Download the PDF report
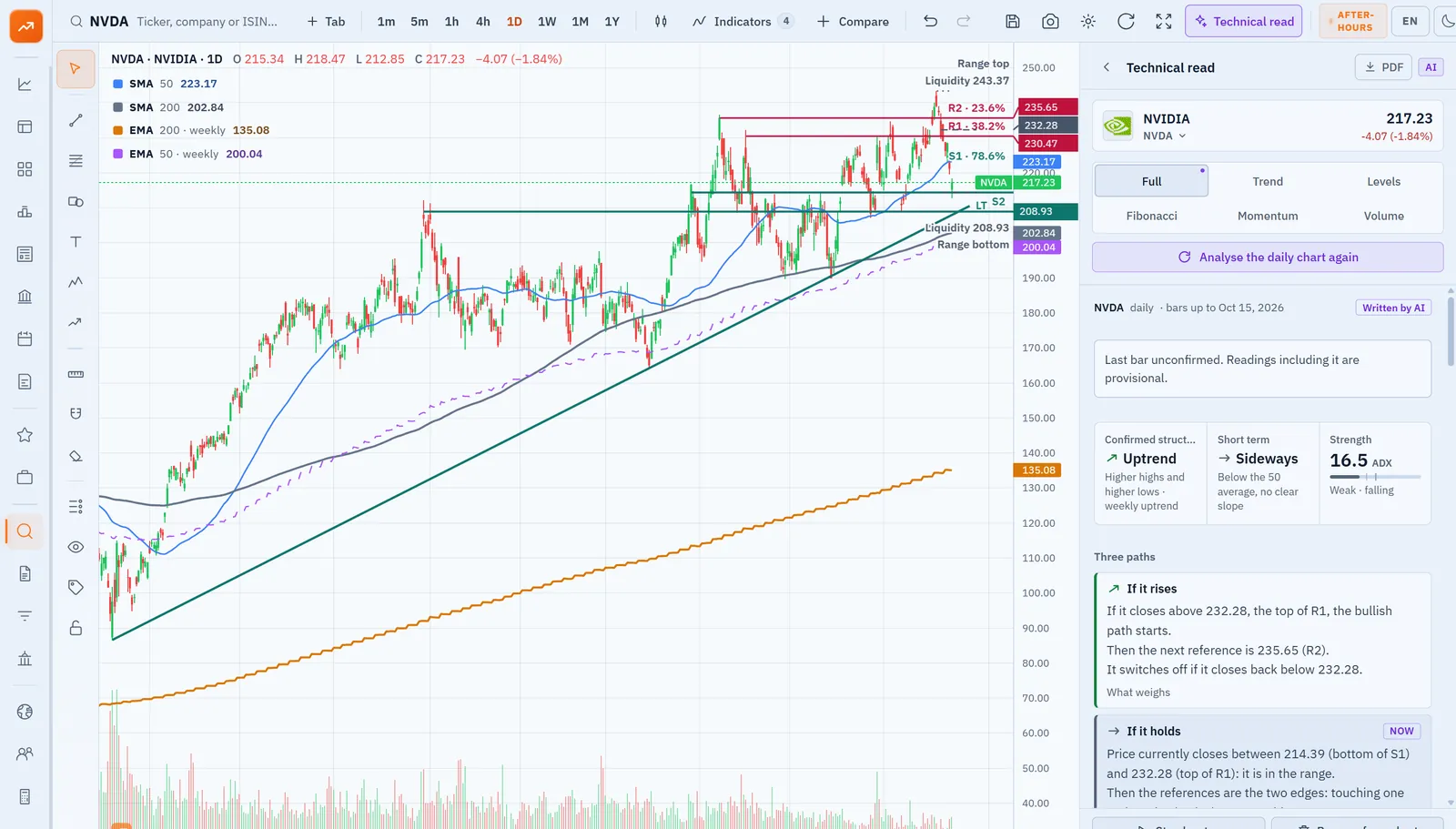The width and height of the screenshot is (1456, 829). pos(1383,67)
